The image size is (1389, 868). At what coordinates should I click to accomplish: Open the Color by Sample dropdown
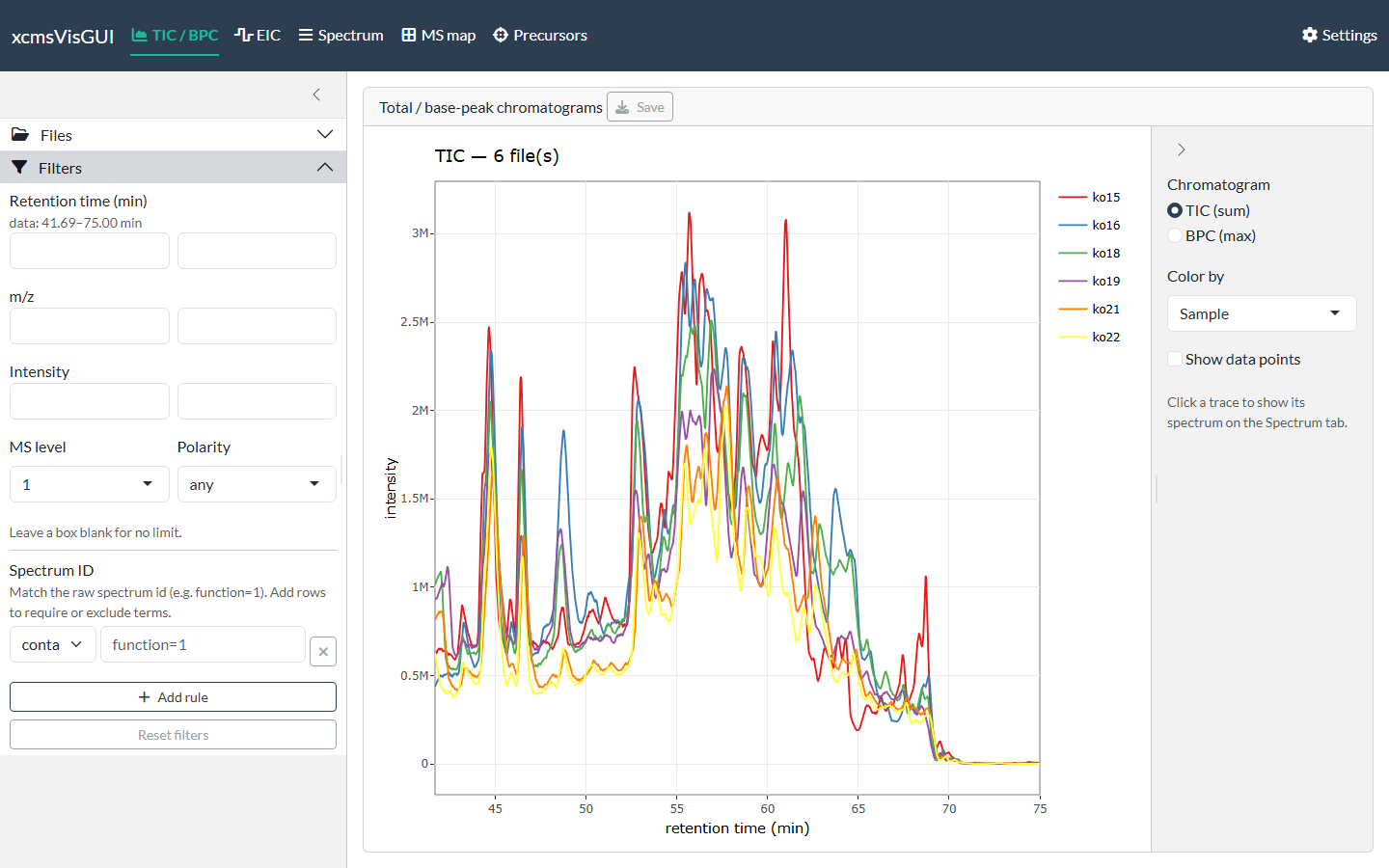click(1262, 313)
